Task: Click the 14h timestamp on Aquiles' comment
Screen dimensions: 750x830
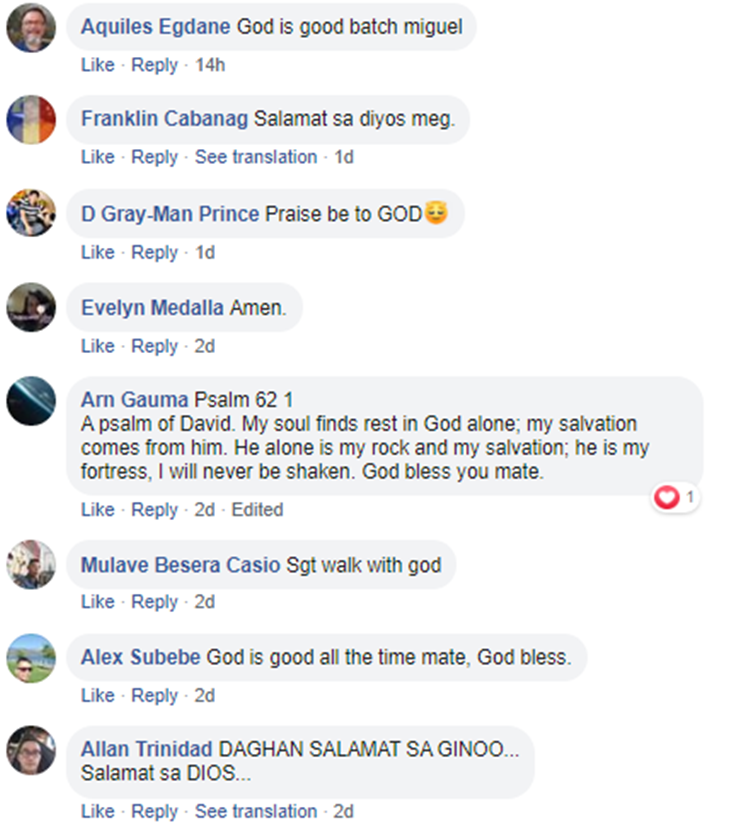Action: [x=210, y=65]
